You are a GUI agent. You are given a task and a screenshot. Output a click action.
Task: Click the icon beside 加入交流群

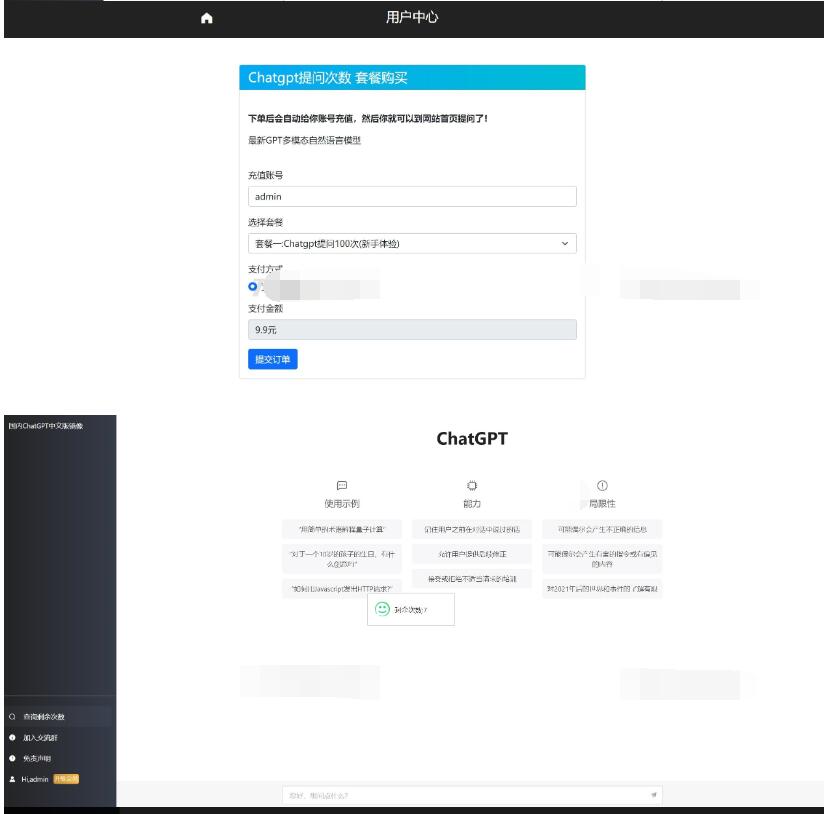tap(11, 737)
